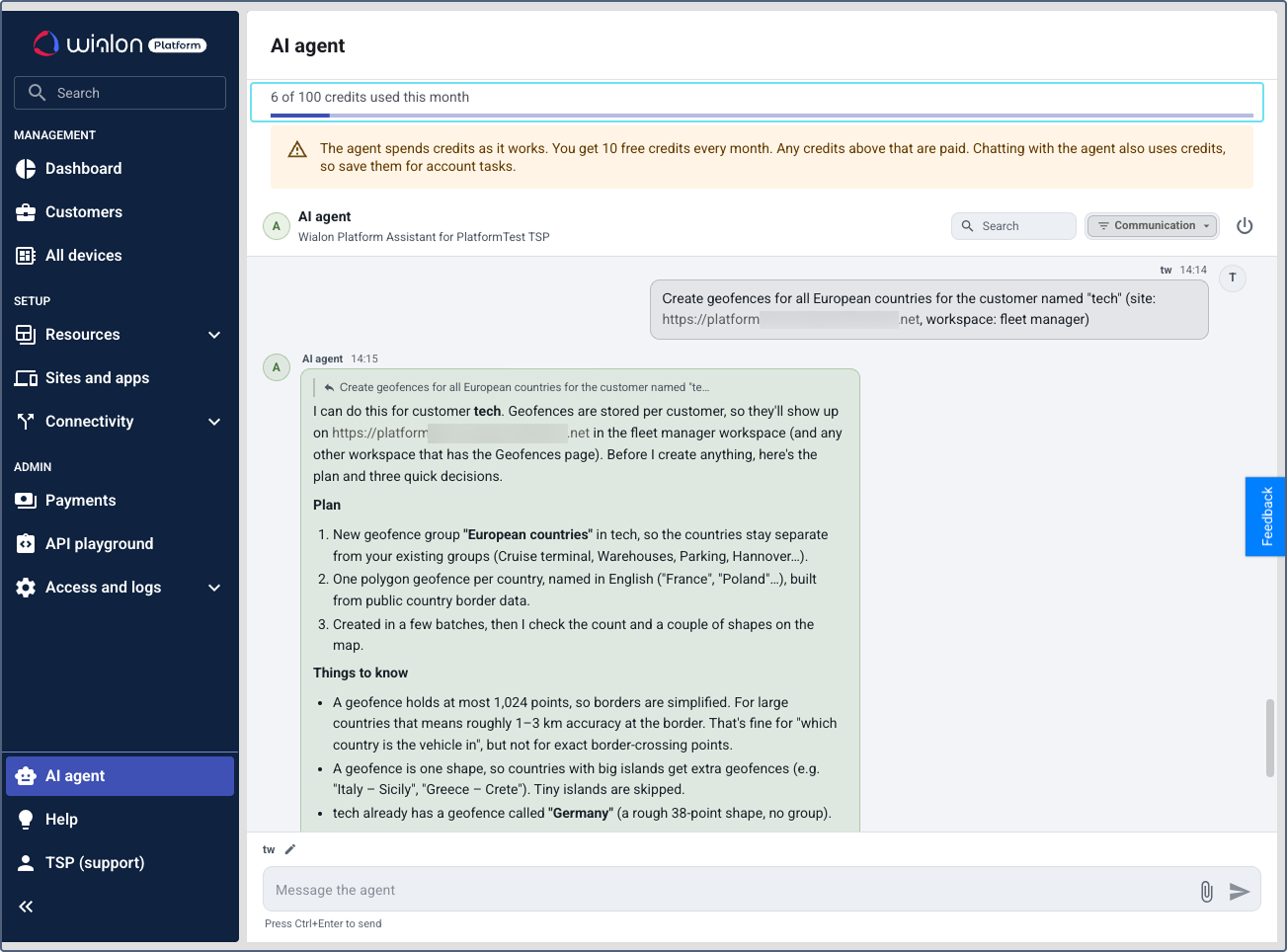The height and width of the screenshot is (952, 1287).
Task: Expand the Connectivity menu chevron
Action: 214,422
